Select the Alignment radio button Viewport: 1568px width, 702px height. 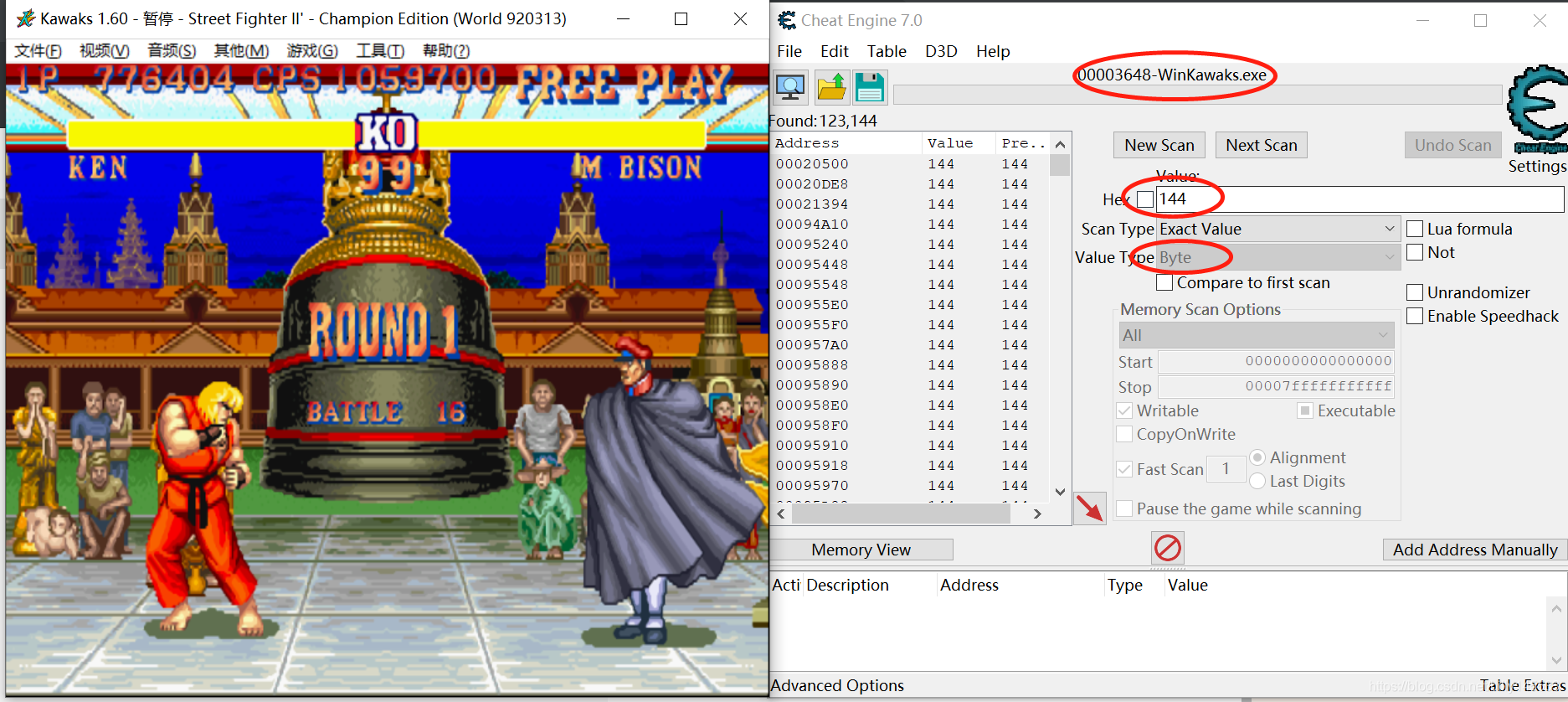(1257, 457)
